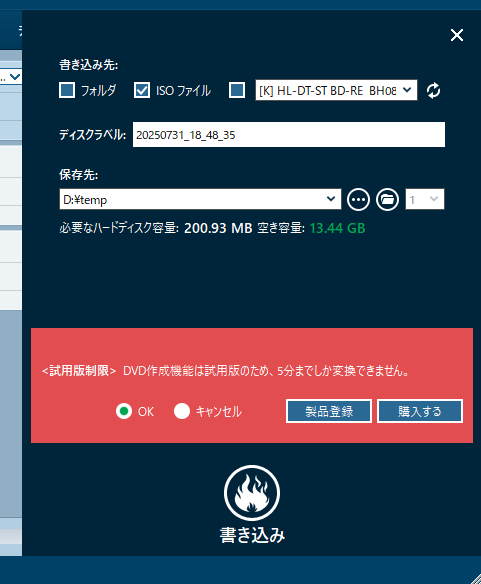Click the ISO ファイル label text
Viewport: 481px width, 584px height.
pyautogui.click(x=183, y=91)
